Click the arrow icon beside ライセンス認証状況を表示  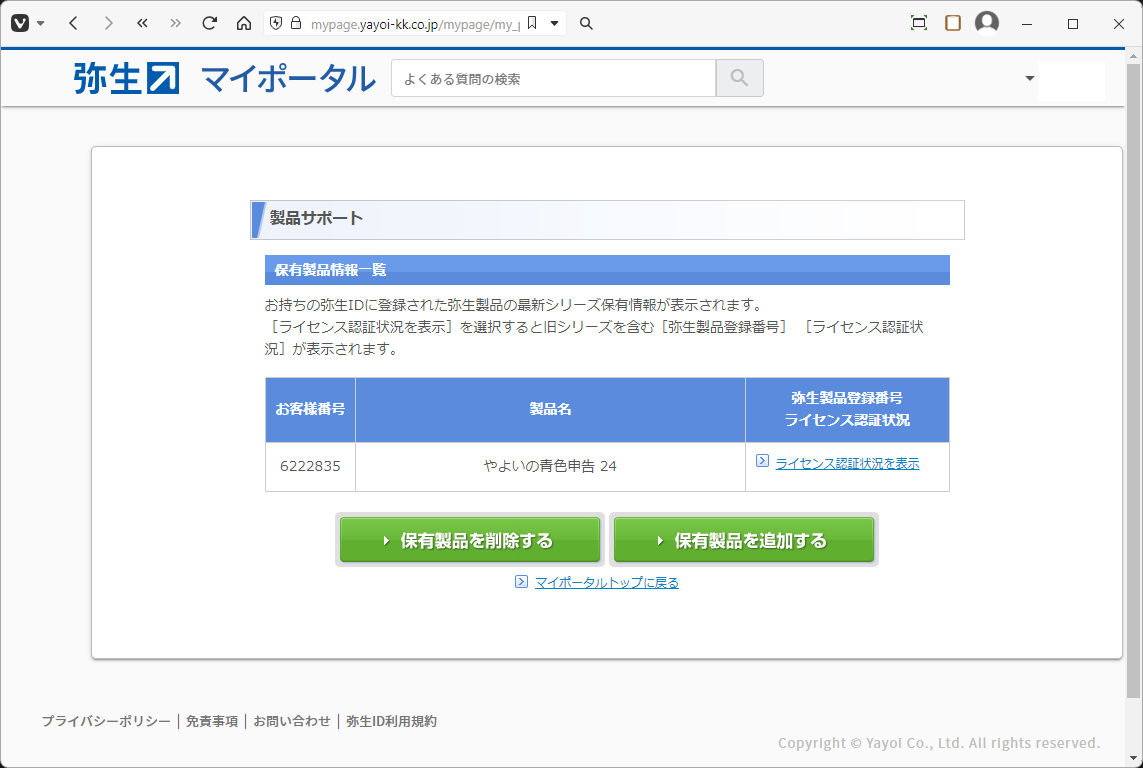[762, 461]
